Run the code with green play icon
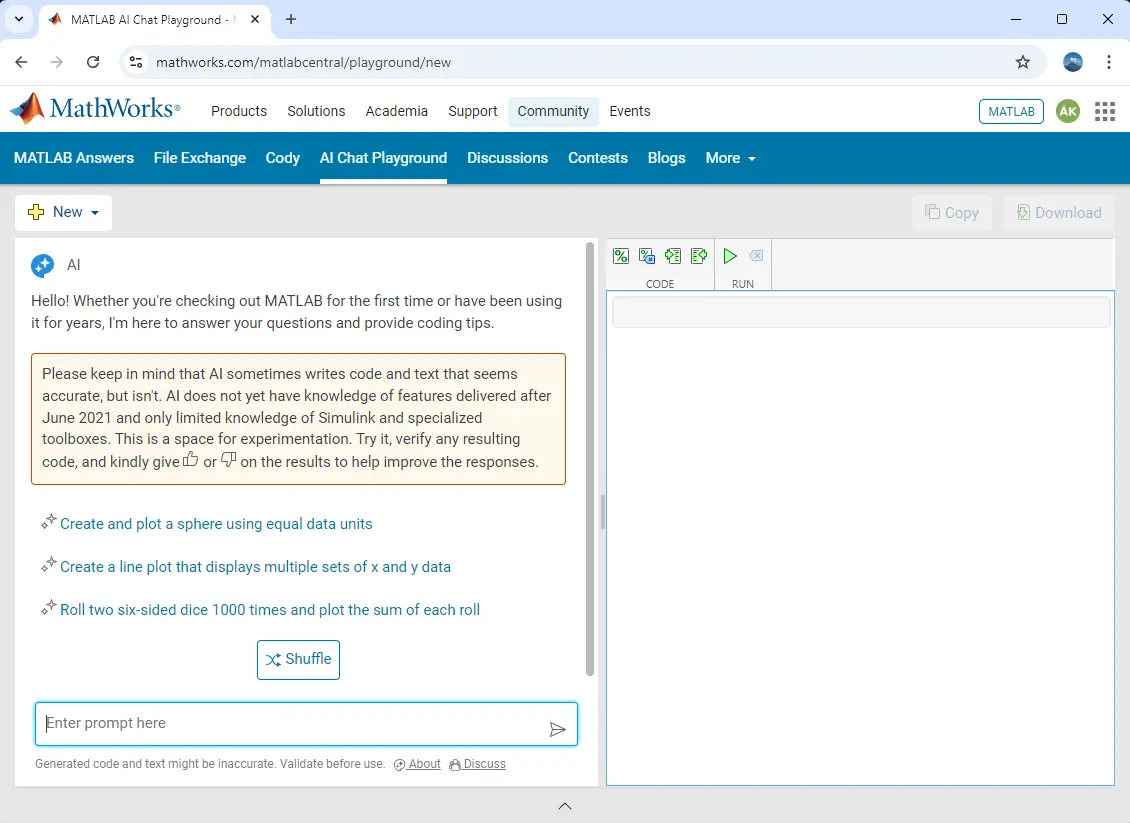This screenshot has width=1130, height=823. tap(729, 256)
